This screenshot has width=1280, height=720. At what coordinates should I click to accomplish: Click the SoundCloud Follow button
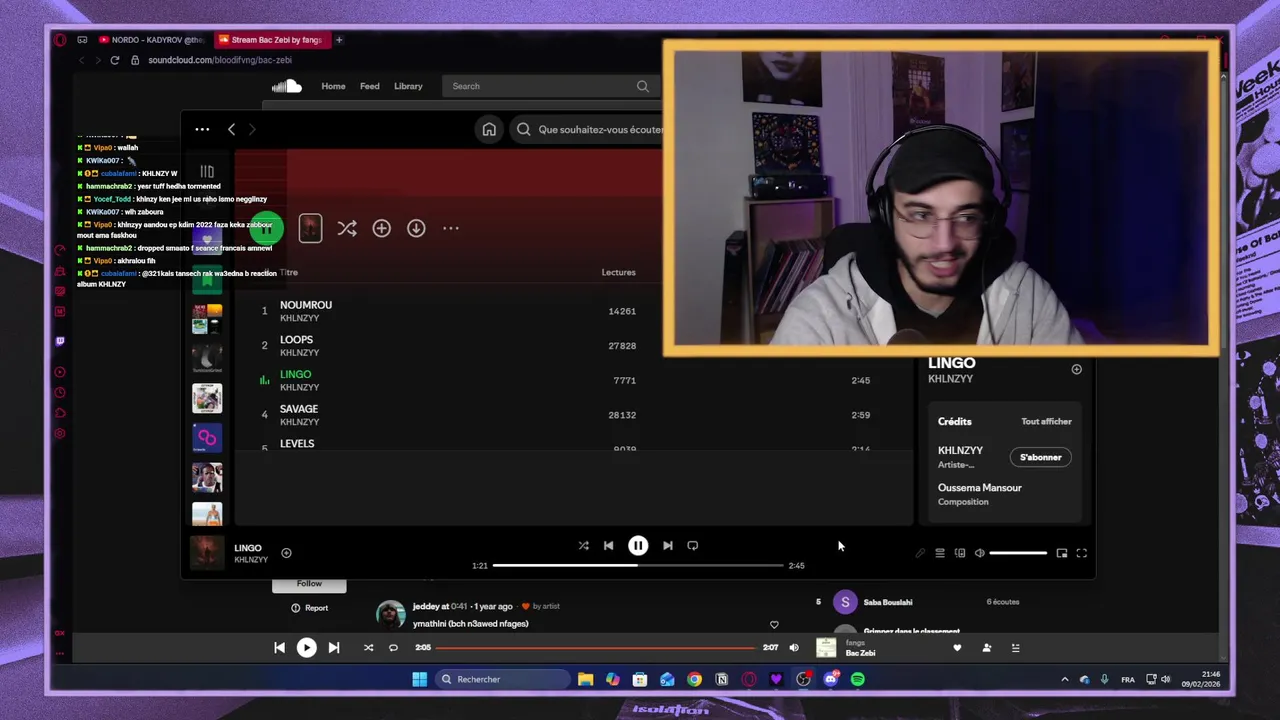coord(309,584)
